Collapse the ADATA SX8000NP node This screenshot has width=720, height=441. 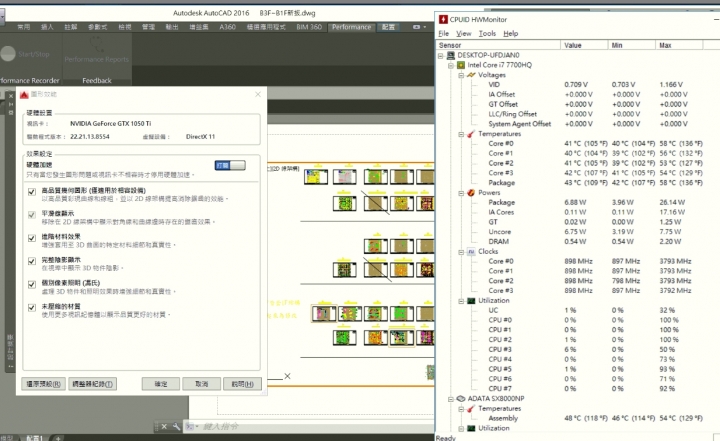click(x=451, y=399)
